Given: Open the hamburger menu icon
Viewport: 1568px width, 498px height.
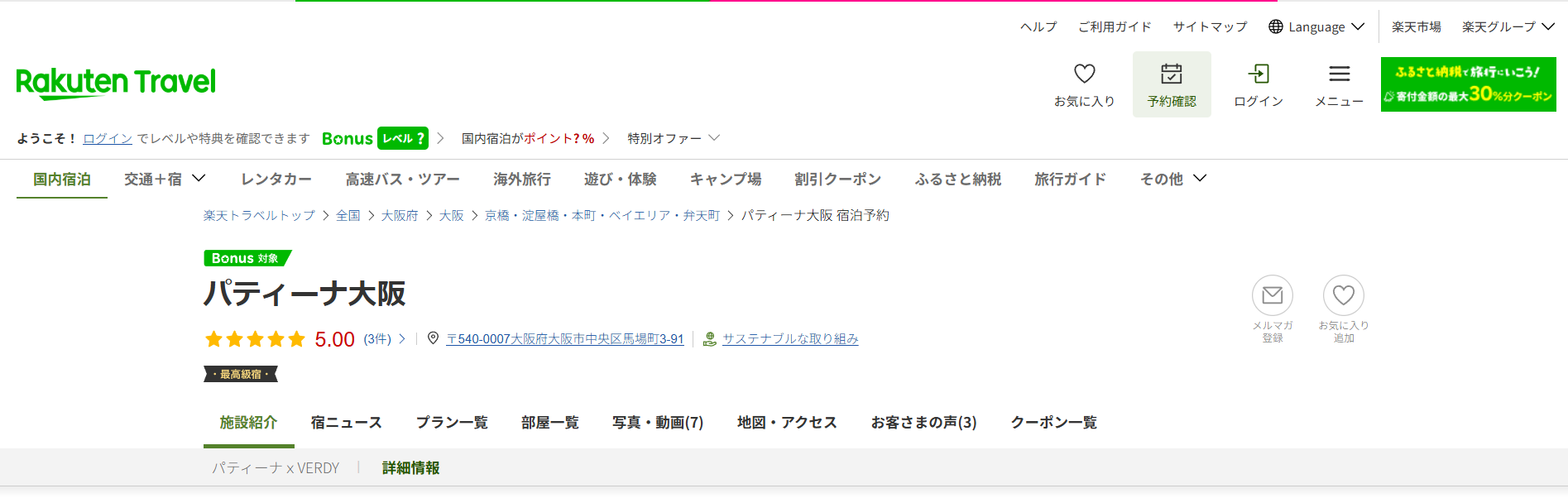Looking at the screenshot, I should (1339, 74).
